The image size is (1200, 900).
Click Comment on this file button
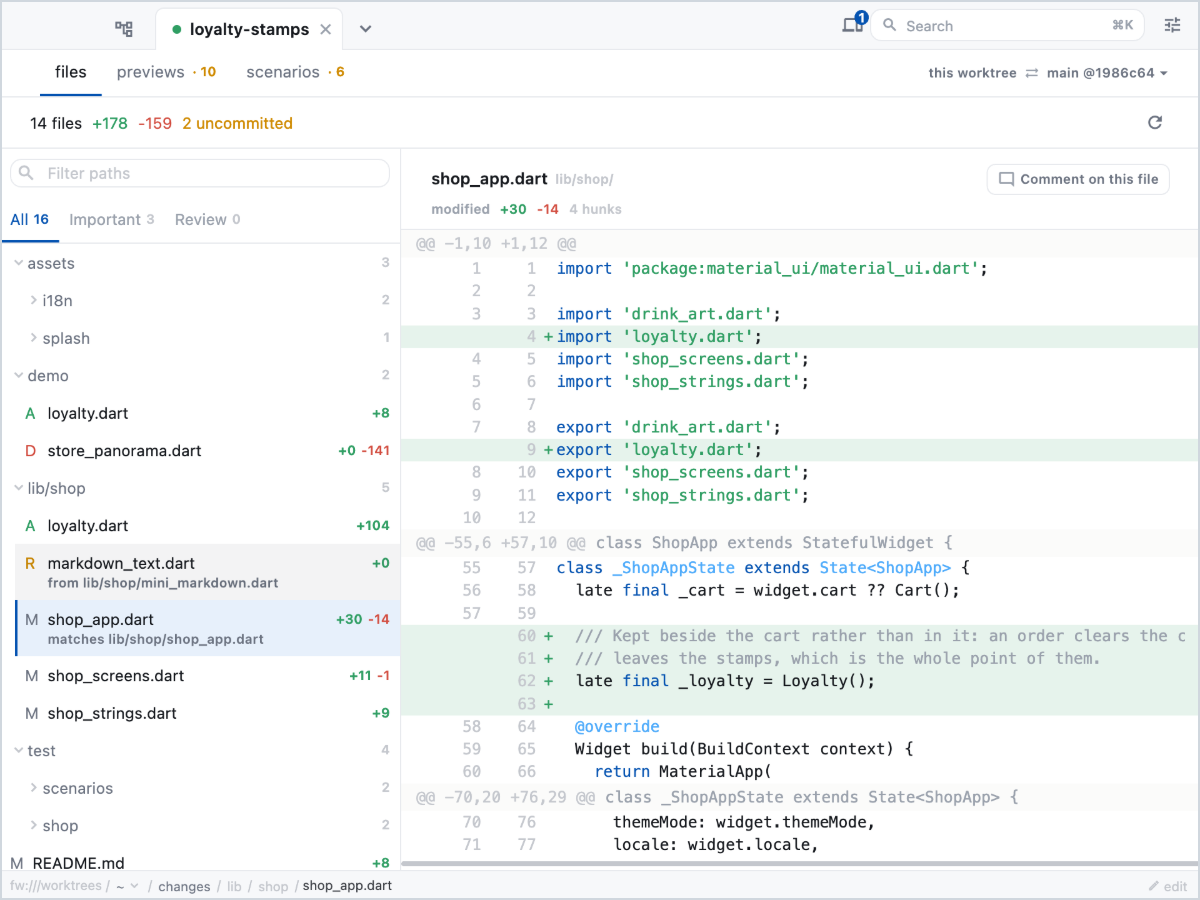pyautogui.click(x=1078, y=179)
